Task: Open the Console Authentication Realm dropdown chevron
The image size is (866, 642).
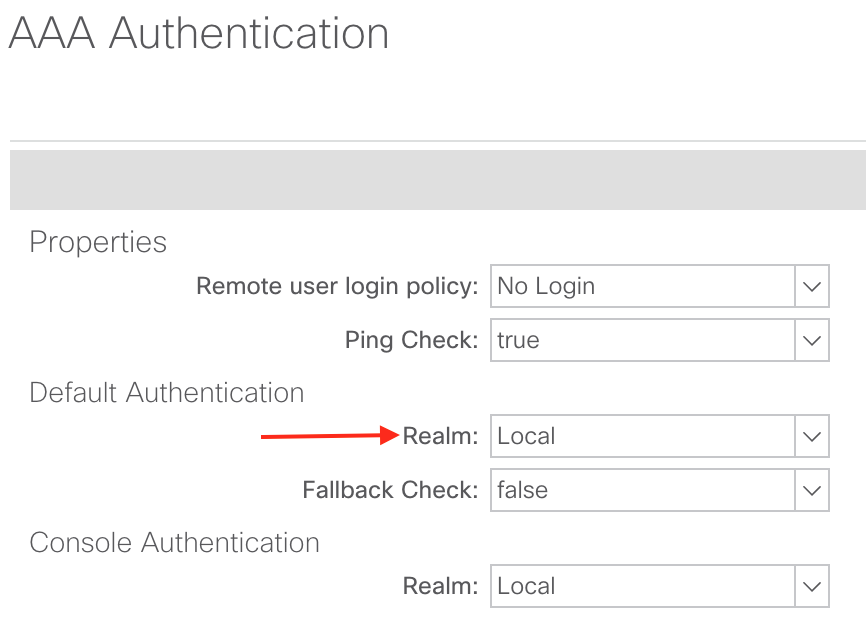Action: (x=812, y=587)
